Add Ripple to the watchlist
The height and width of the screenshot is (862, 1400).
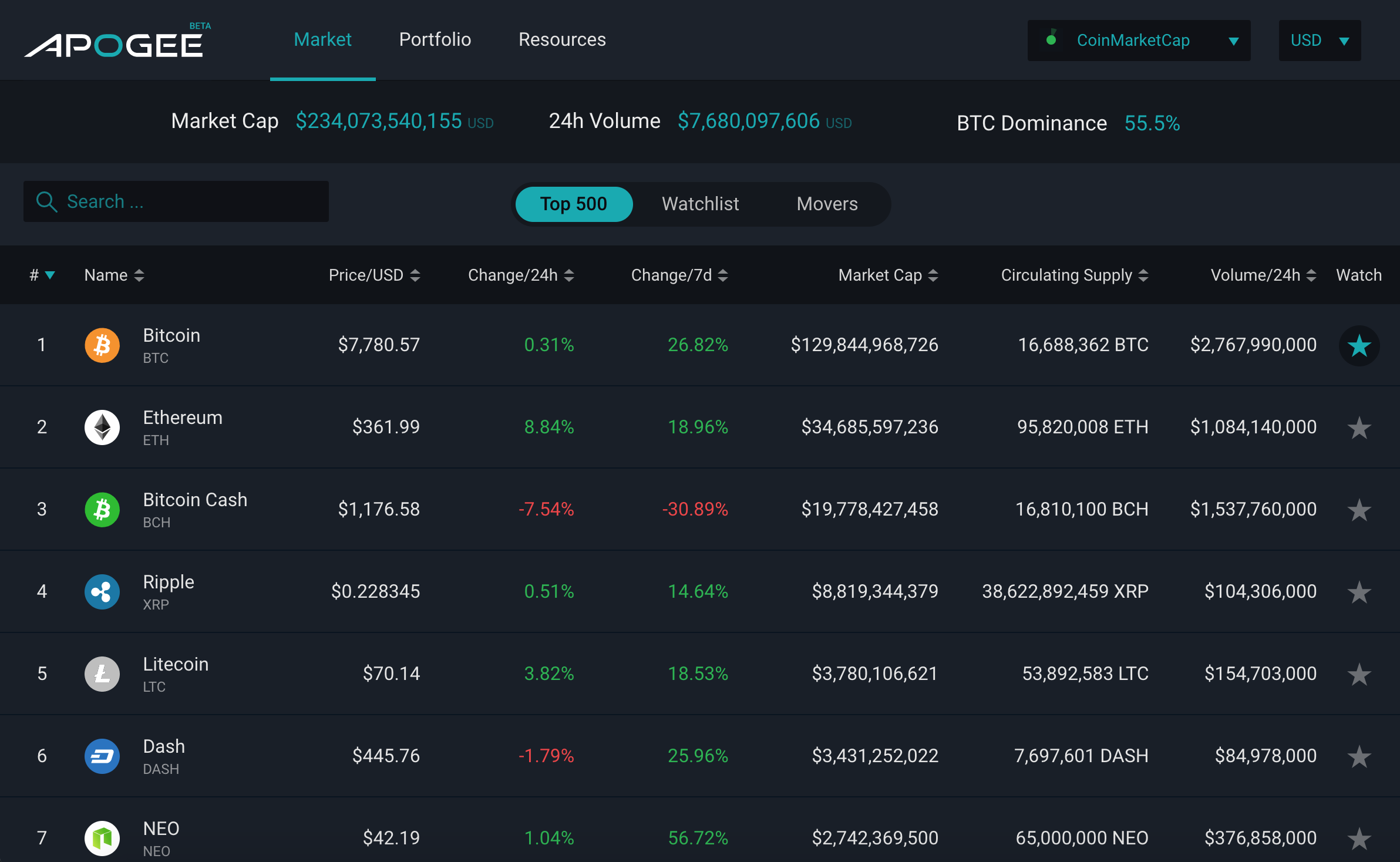coord(1359,591)
